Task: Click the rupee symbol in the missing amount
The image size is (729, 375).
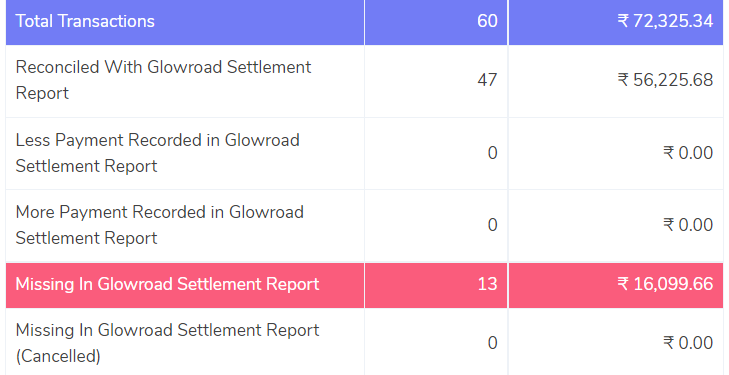Action: (623, 284)
